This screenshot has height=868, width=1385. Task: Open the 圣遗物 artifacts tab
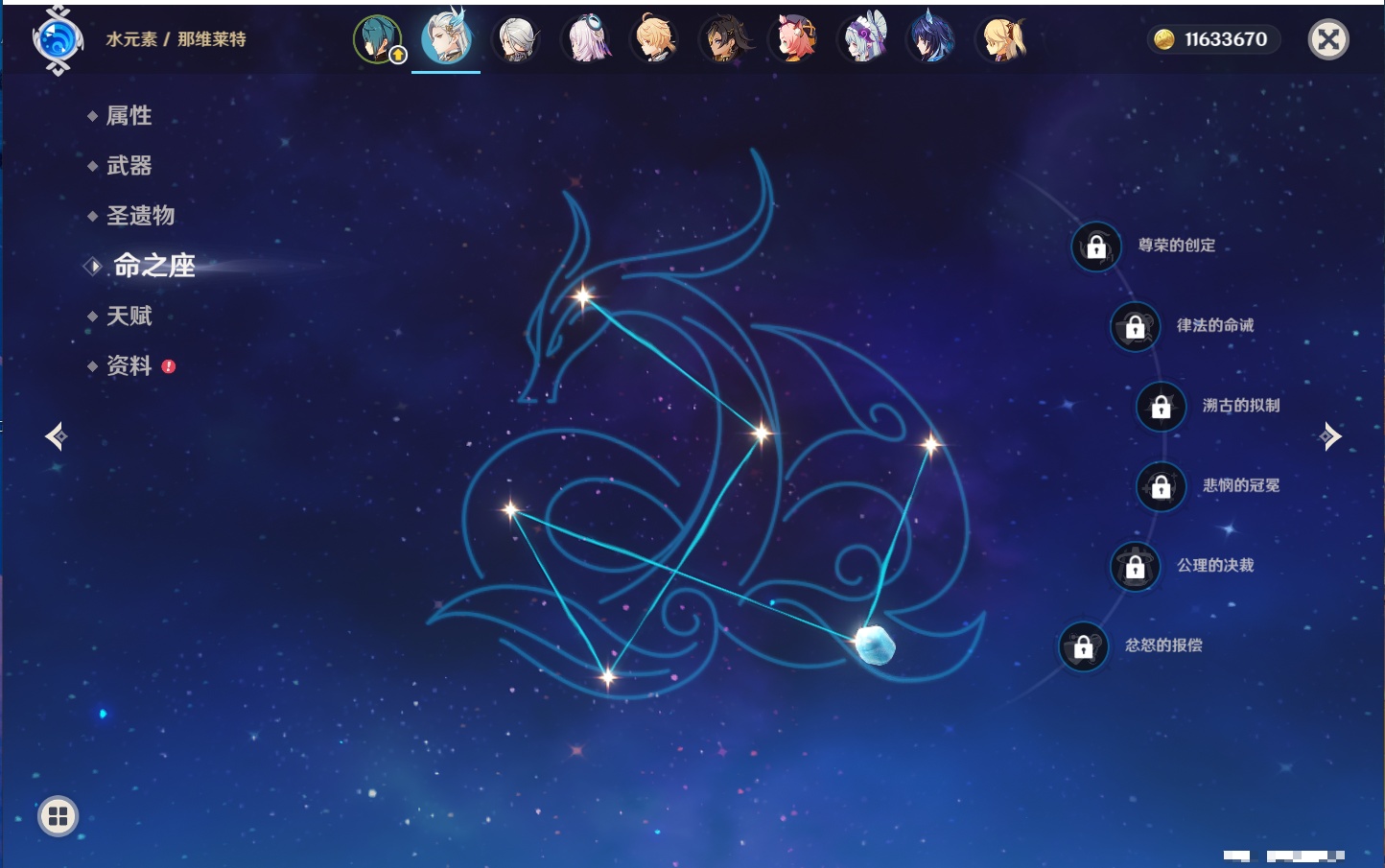point(140,216)
